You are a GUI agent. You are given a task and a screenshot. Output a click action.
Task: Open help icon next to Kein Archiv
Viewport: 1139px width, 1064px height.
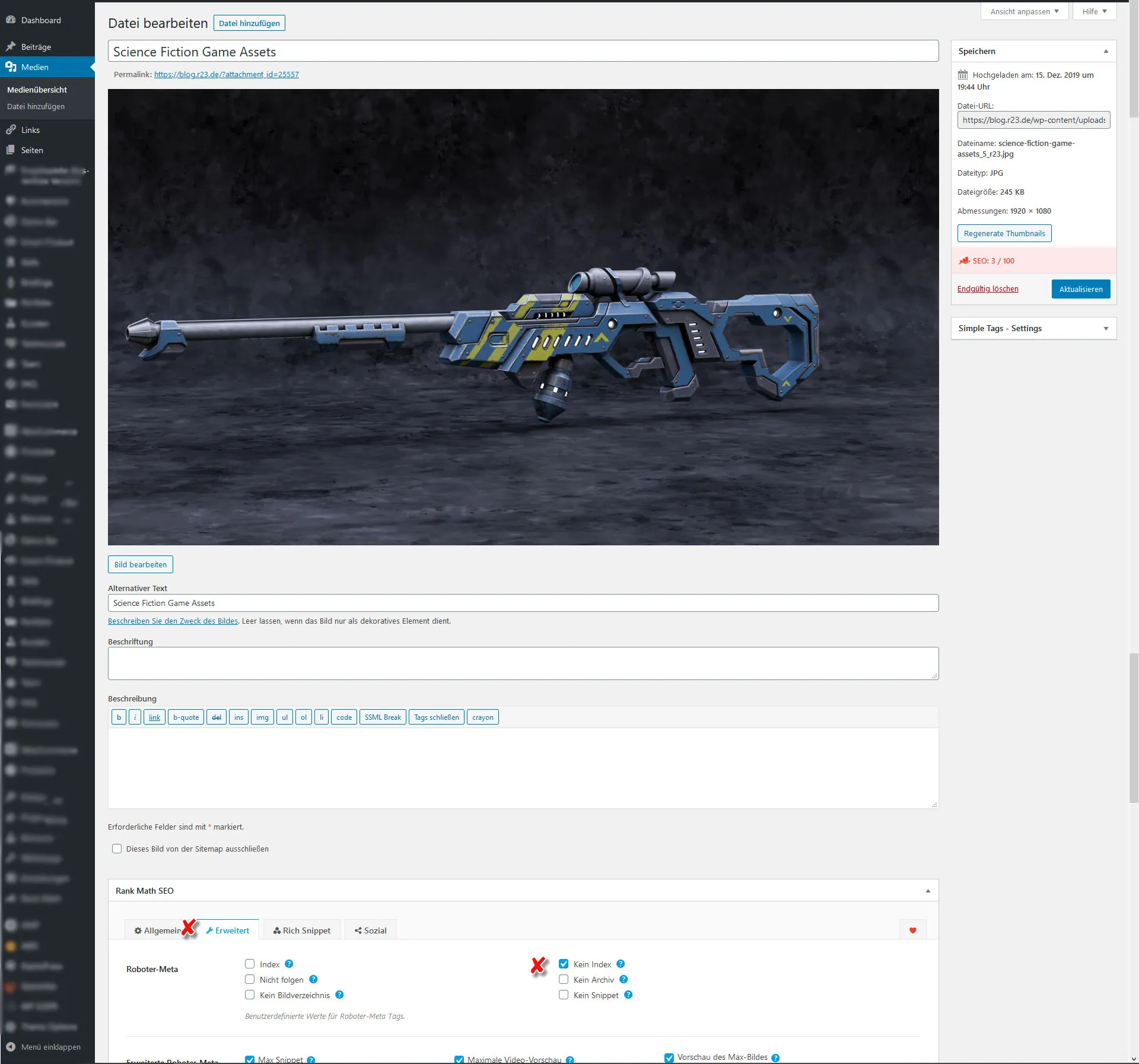[x=623, y=979]
